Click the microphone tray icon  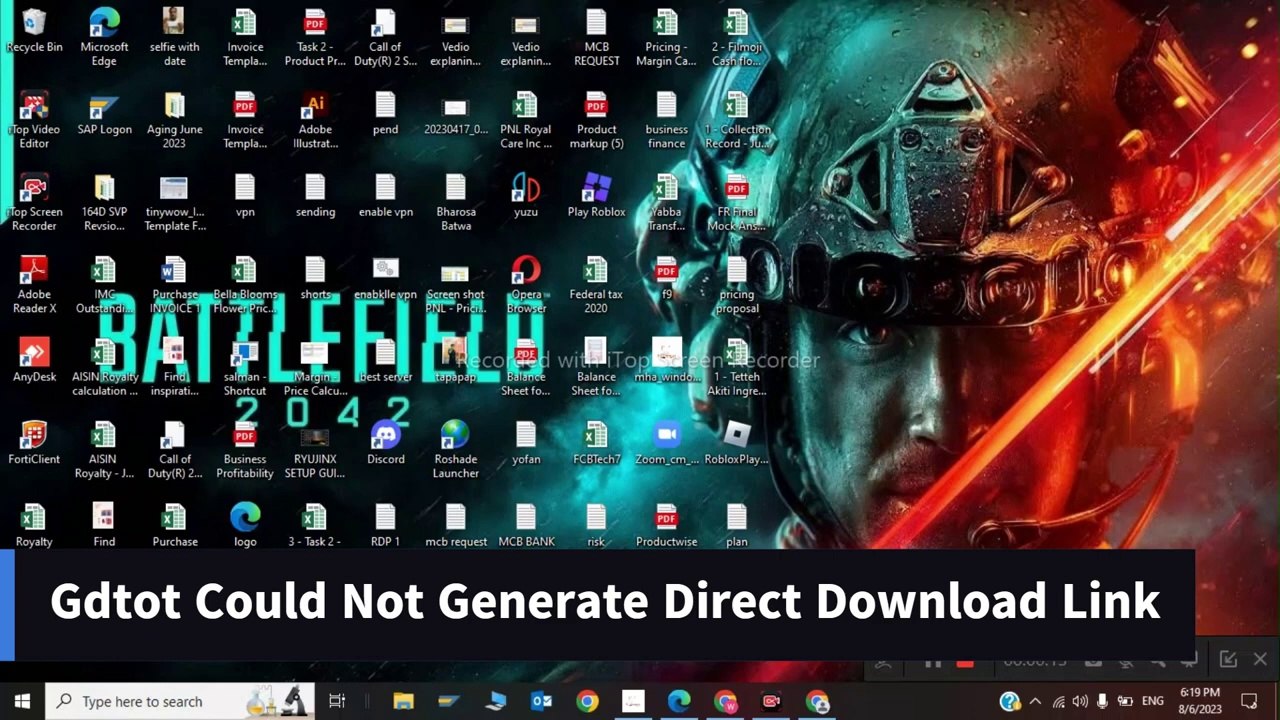(x=1102, y=701)
